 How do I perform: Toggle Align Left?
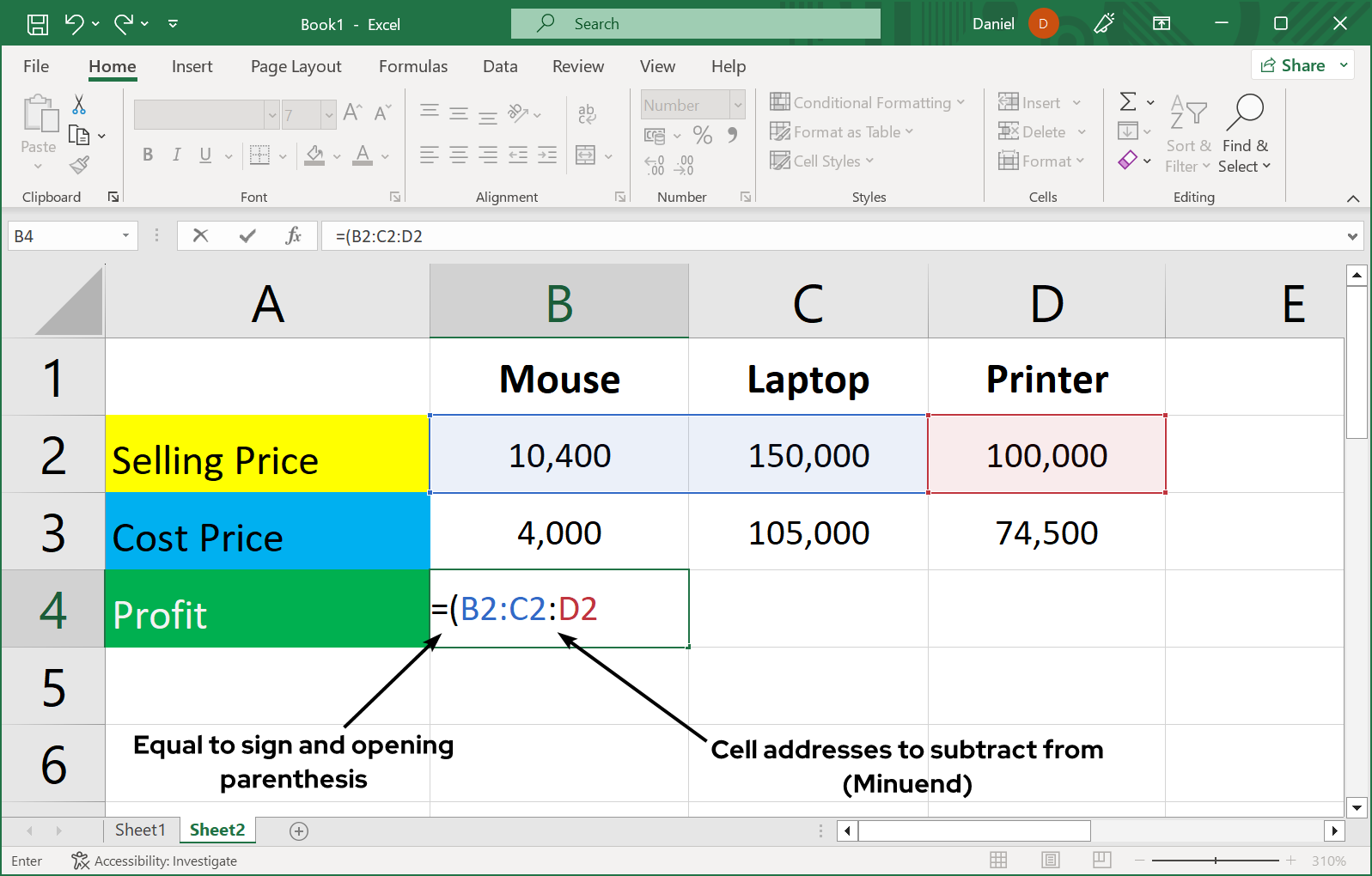click(430, 155)
